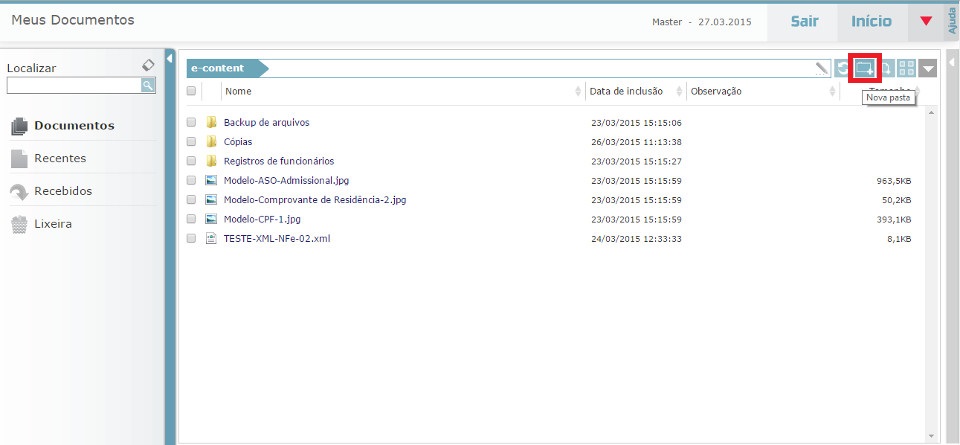Open TESTE-XML-NFe-02.xml
This screenshot has height=445, width=960.
coord(277,239)
